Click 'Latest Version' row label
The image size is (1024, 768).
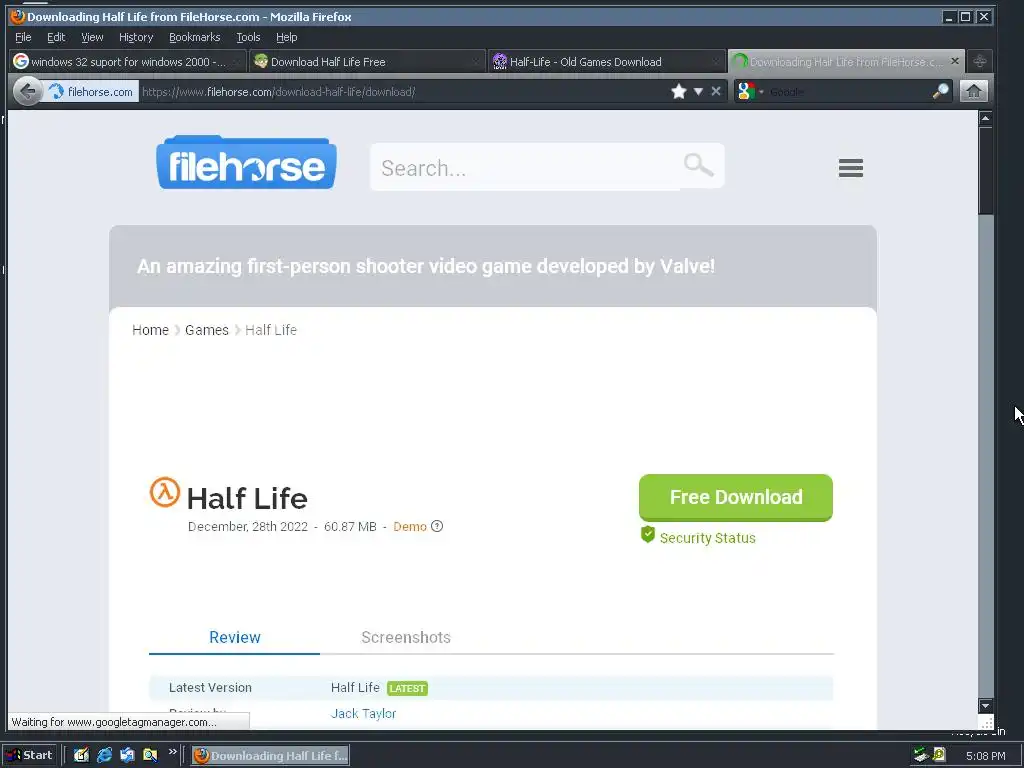coord(210,688)
